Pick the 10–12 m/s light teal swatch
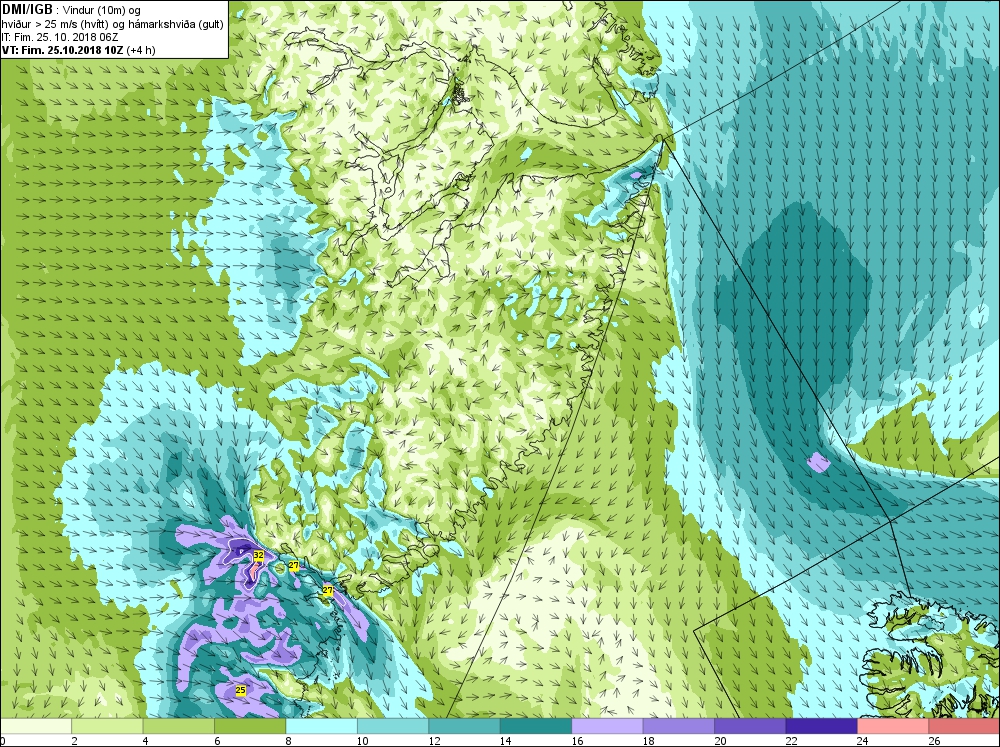Viewport: 1000px width, 747px height. (393, 727)
